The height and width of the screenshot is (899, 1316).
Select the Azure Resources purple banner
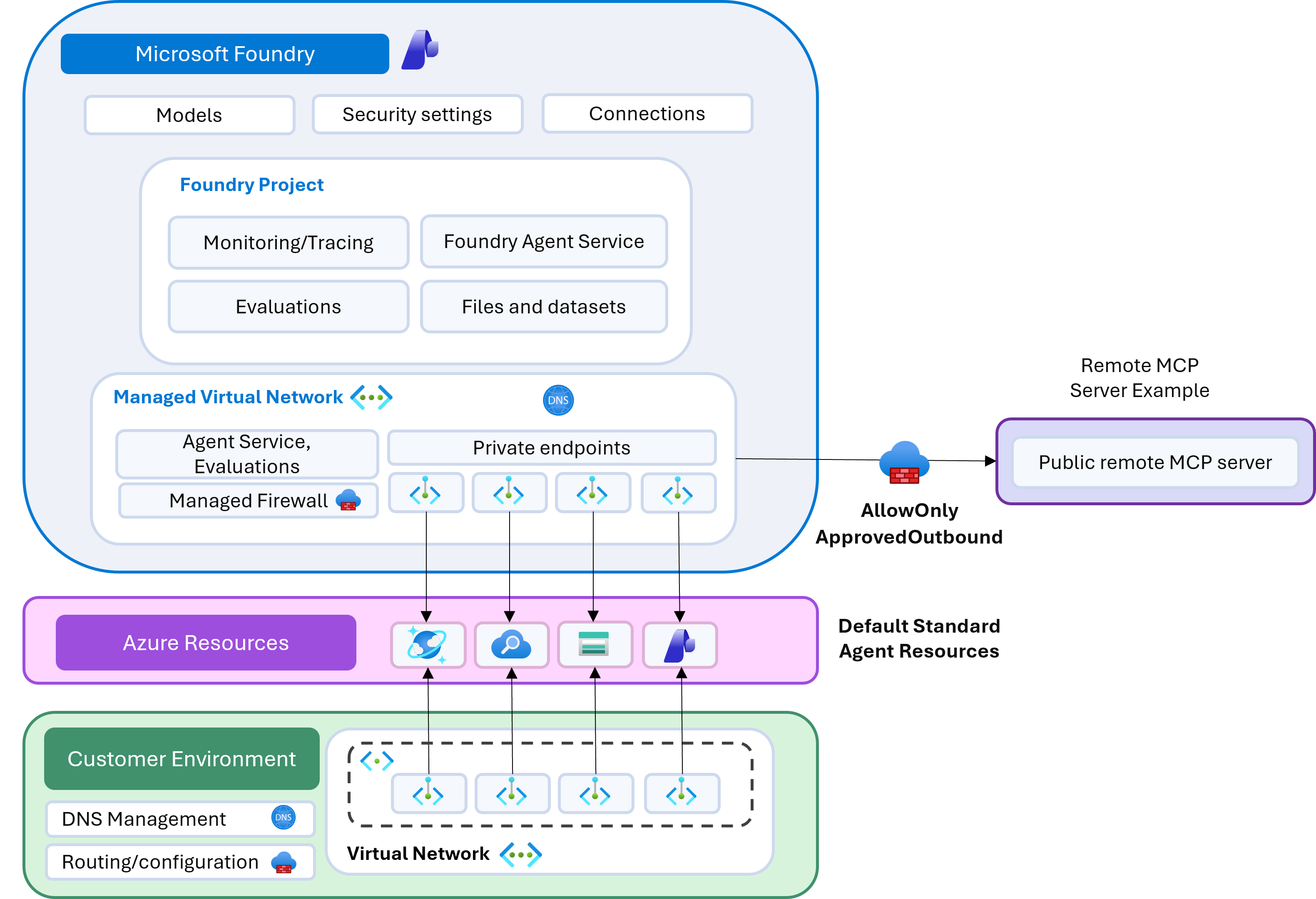[206, 643]
